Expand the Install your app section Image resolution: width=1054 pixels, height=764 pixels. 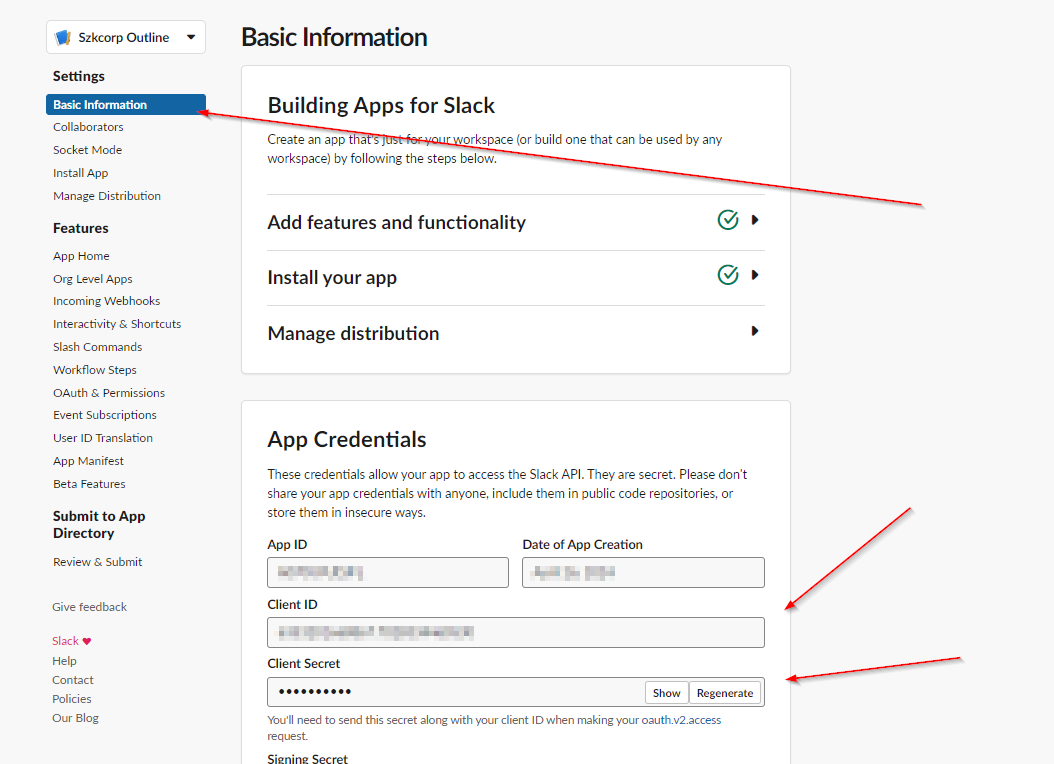click(755, 275)
